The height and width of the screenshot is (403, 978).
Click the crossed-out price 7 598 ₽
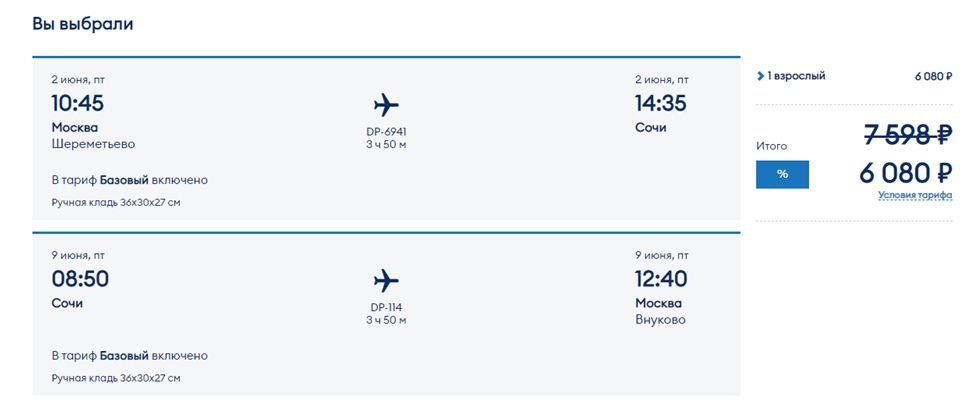point(907,135)
